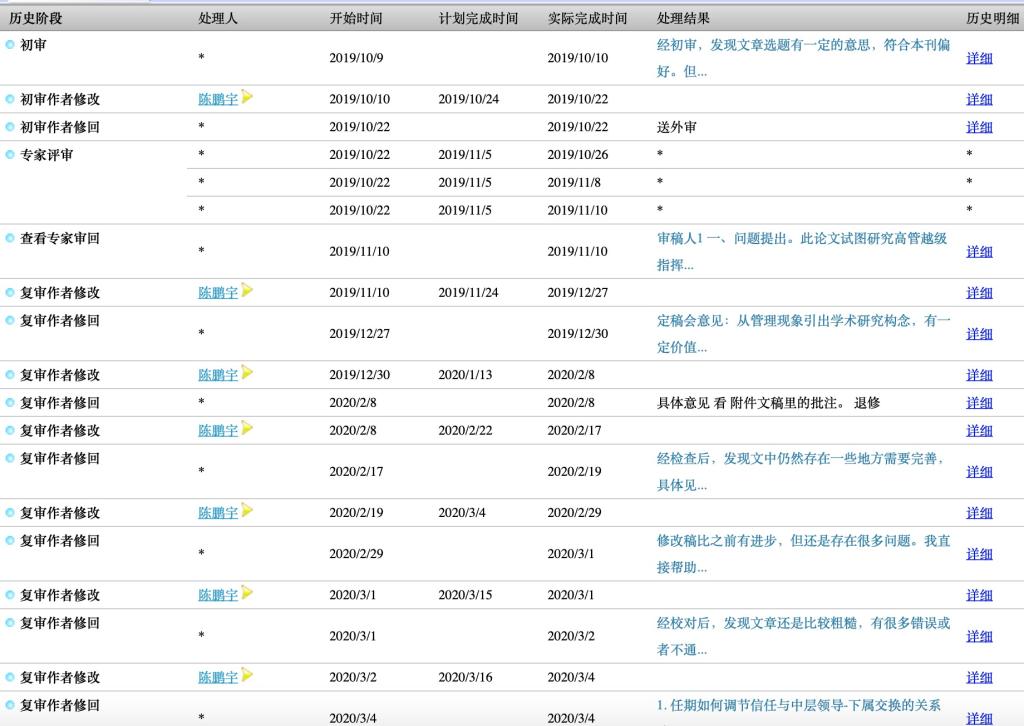Open 详细 link for the 送外审 row
1024x726 pixels.
click(979, 127)
